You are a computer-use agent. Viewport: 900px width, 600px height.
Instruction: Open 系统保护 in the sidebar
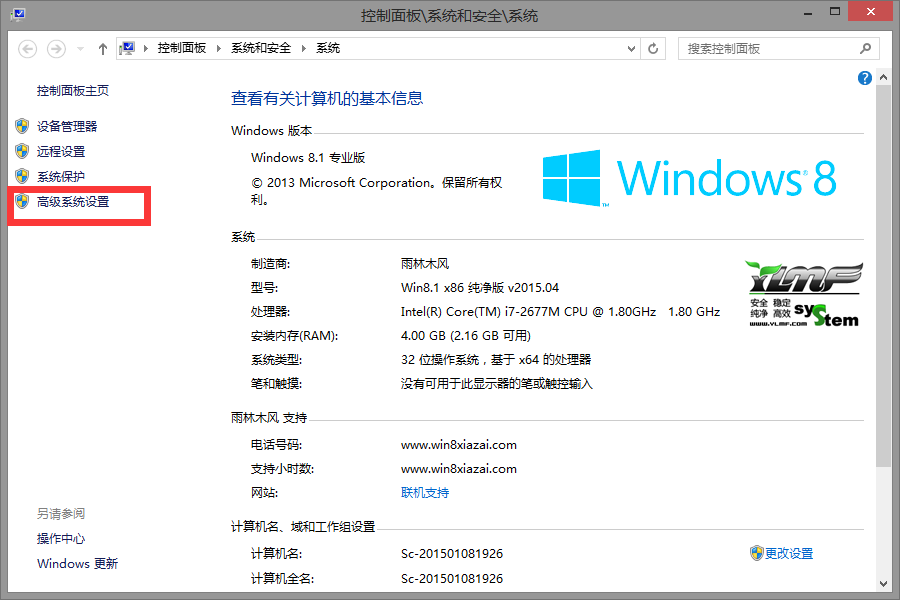point(61,177)
